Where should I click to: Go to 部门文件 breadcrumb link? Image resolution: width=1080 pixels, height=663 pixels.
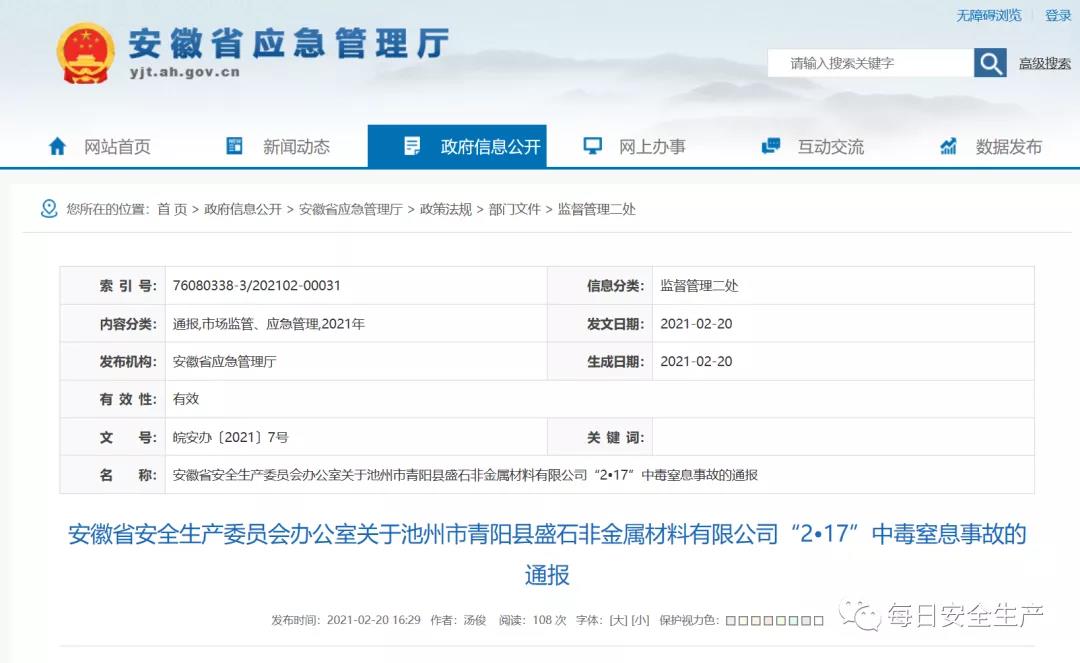514,209
